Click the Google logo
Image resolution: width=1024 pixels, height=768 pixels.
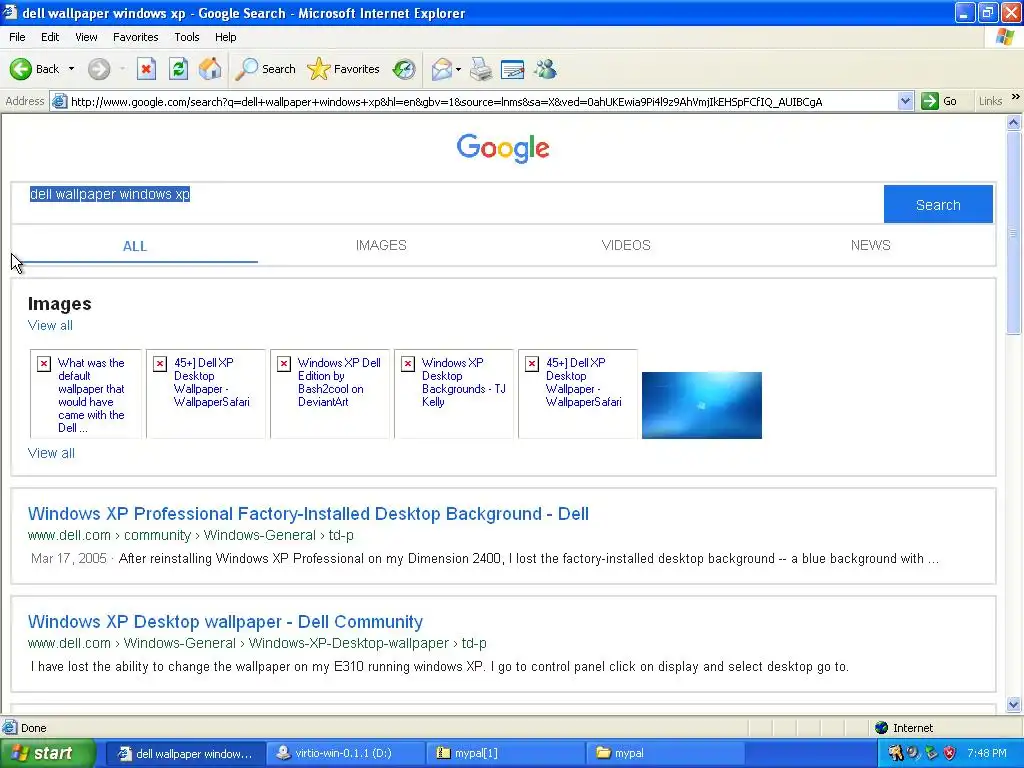coord(503,148)
